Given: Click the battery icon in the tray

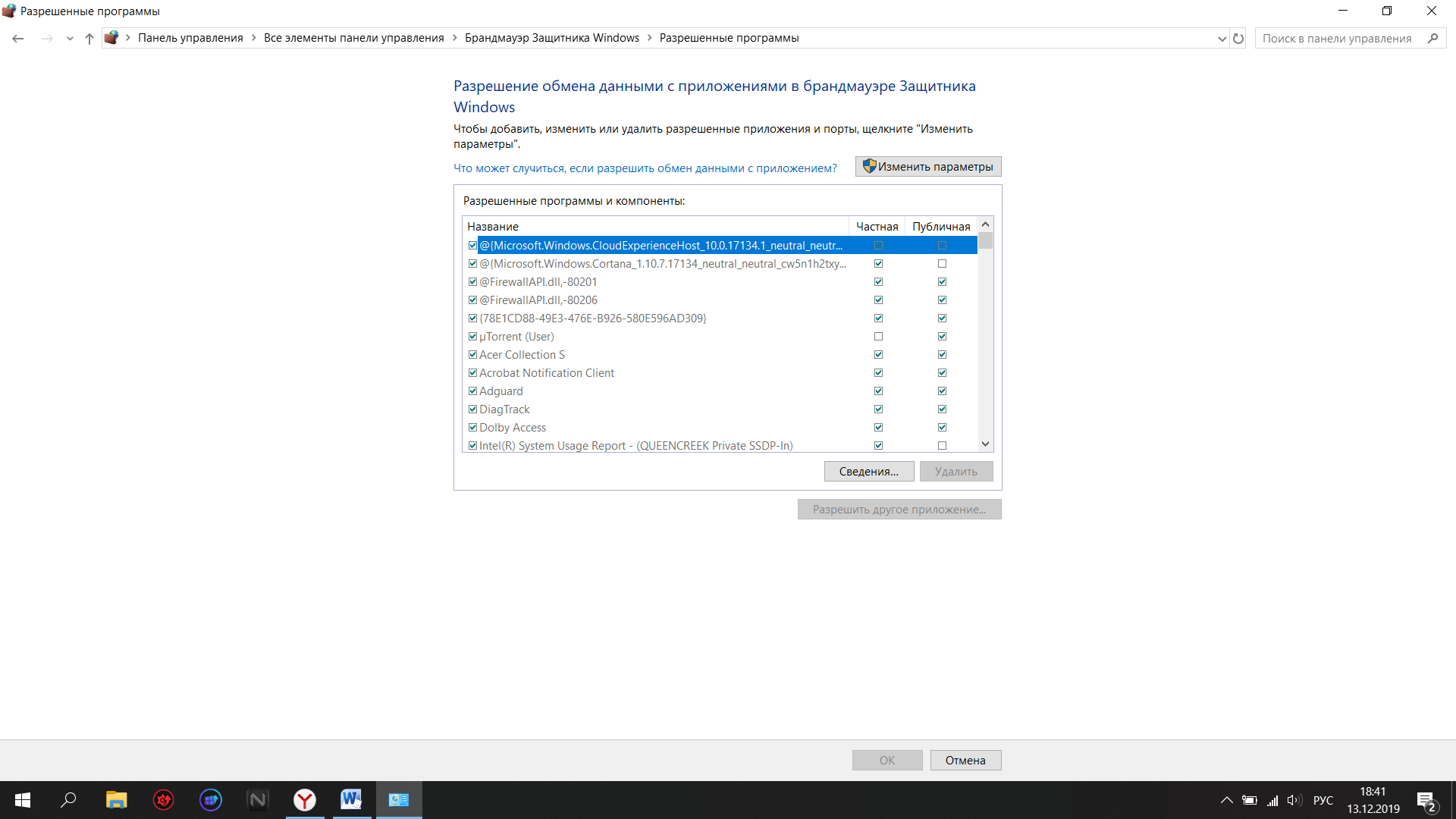Looking at the screenshot, I should [1250, 800].
